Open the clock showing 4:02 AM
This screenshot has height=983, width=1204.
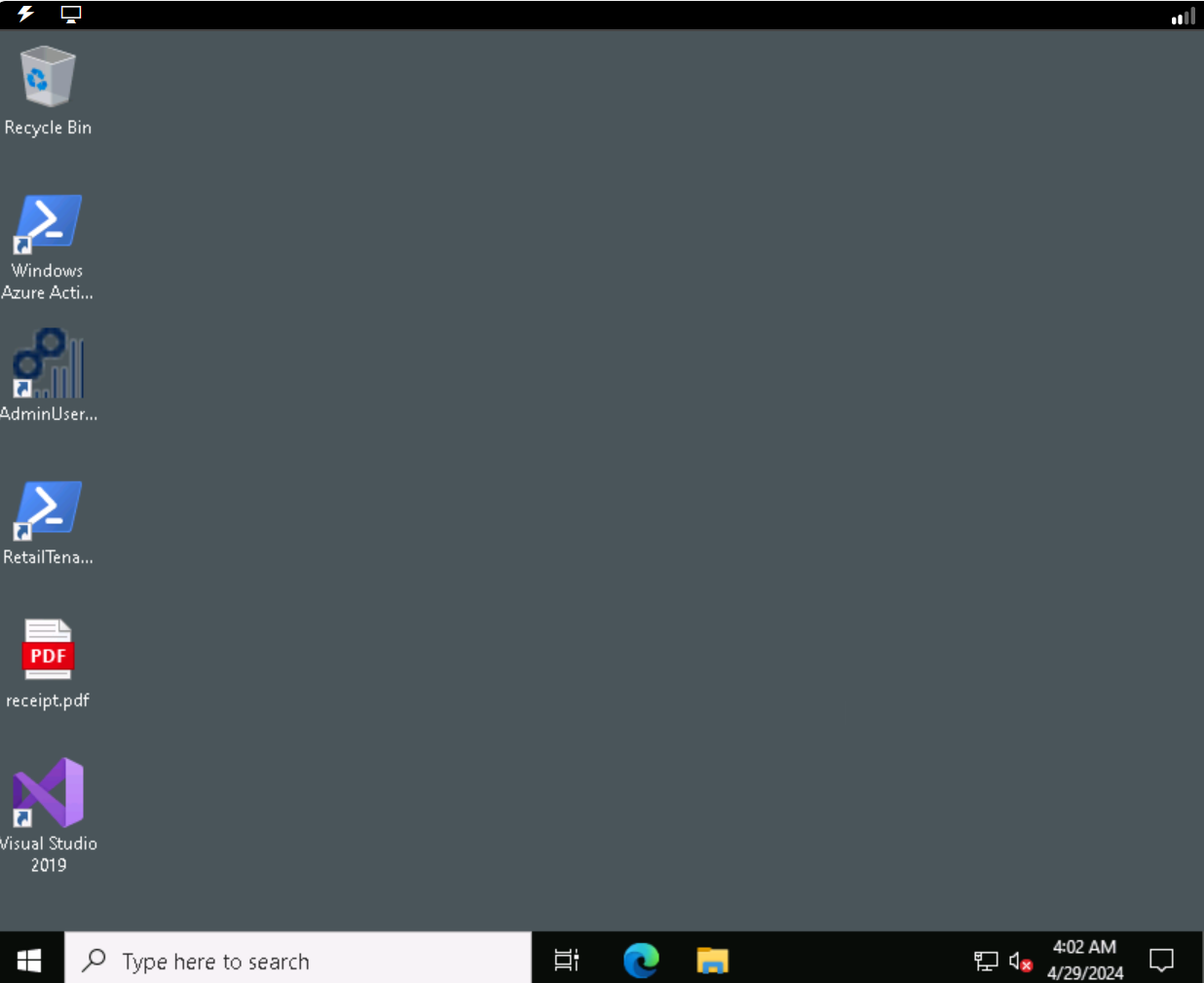[x=1085, y=960]
